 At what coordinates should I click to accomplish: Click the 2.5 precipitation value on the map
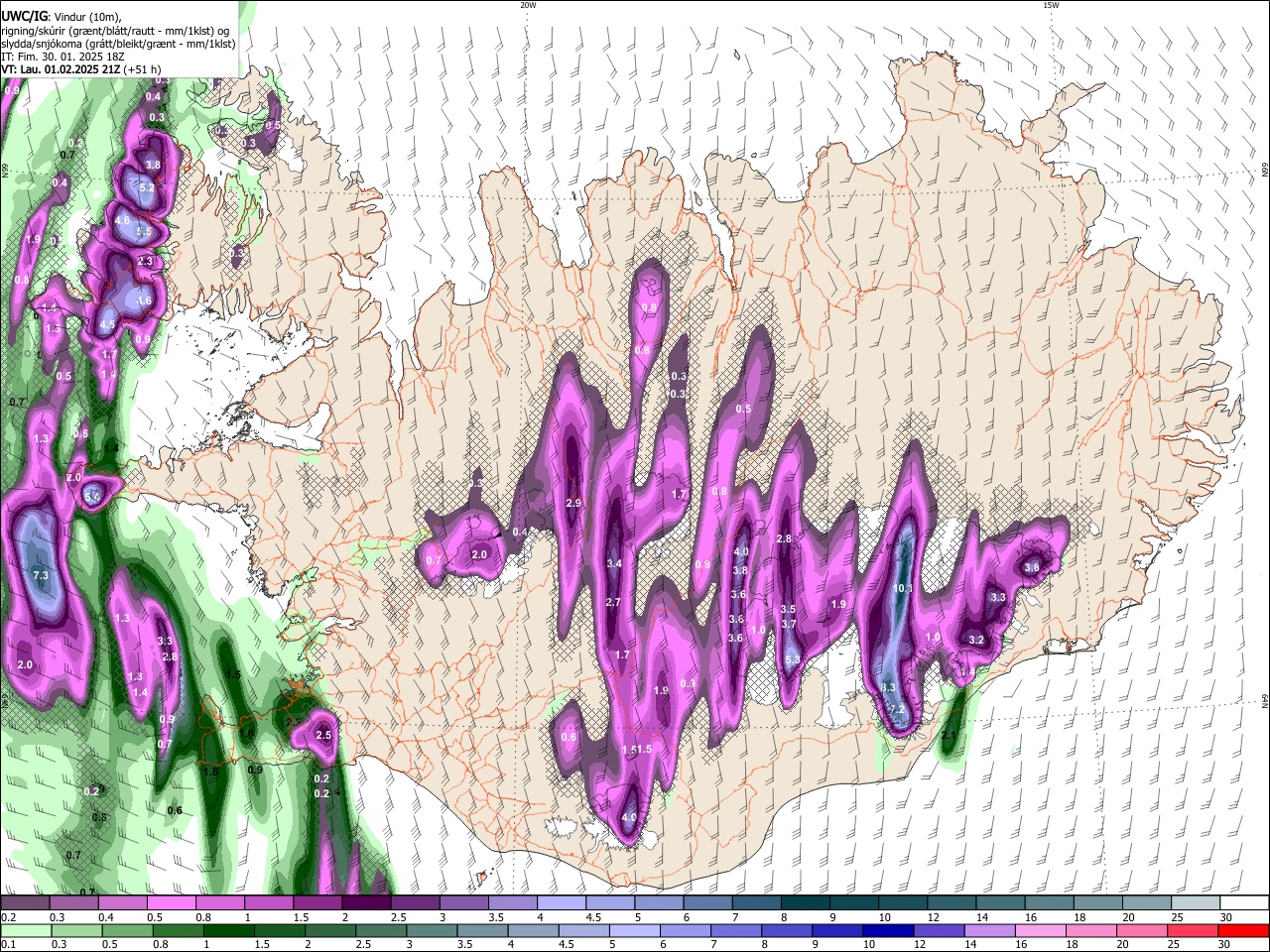tap(323, 736)
